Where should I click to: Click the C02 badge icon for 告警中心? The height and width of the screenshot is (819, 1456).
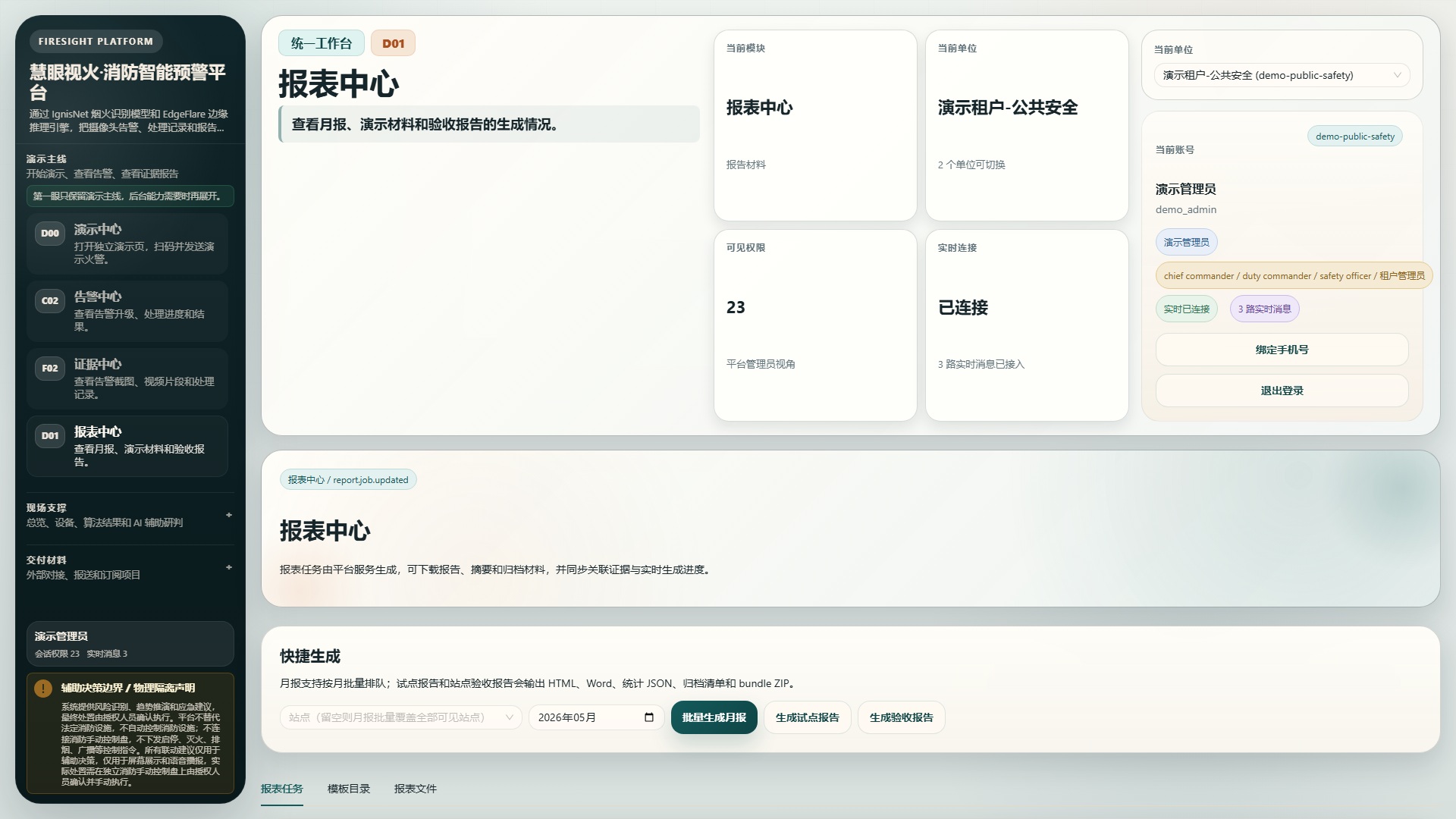pos(50,301)
